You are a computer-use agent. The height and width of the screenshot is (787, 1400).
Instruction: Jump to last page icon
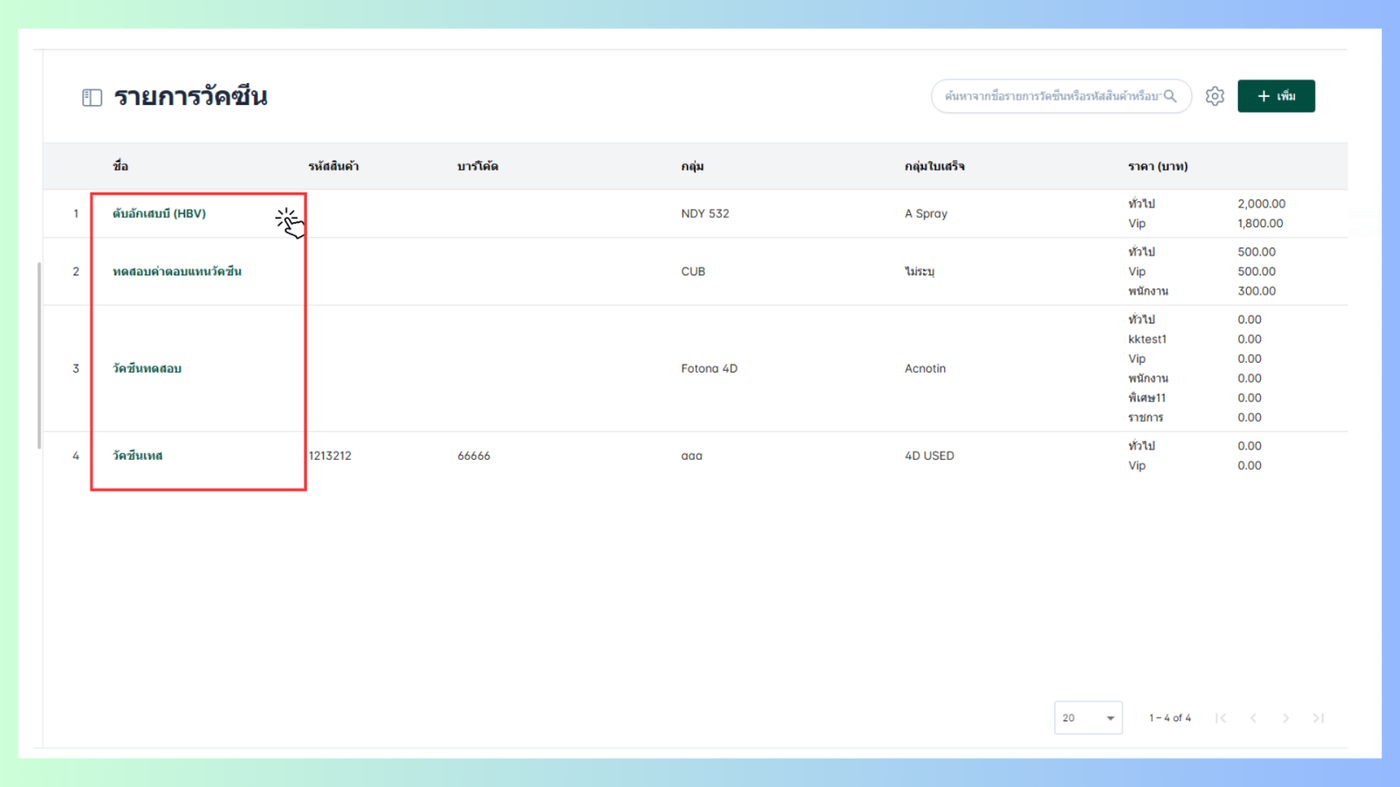(1318, 718)
